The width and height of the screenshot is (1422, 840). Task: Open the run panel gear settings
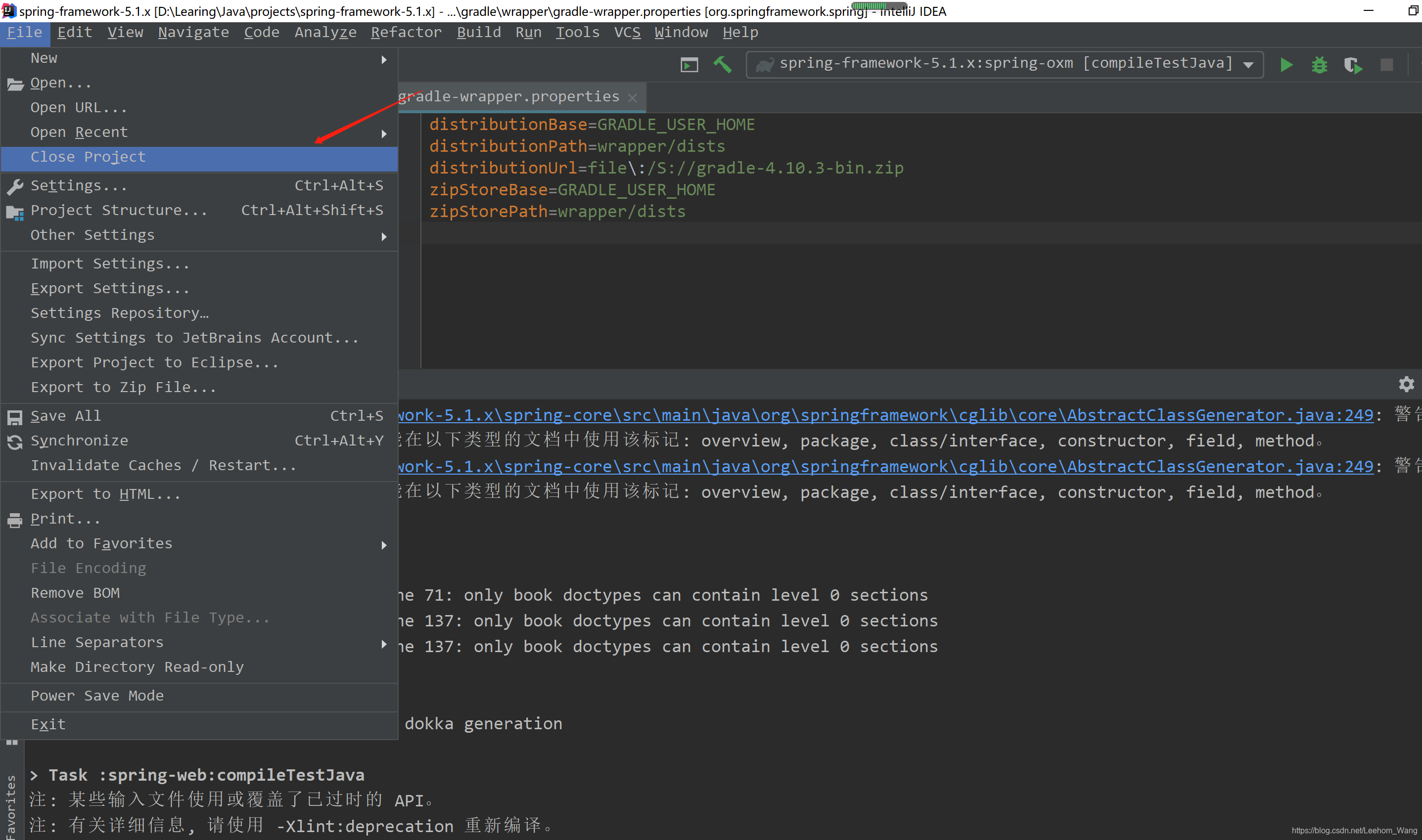point(1406,384)
